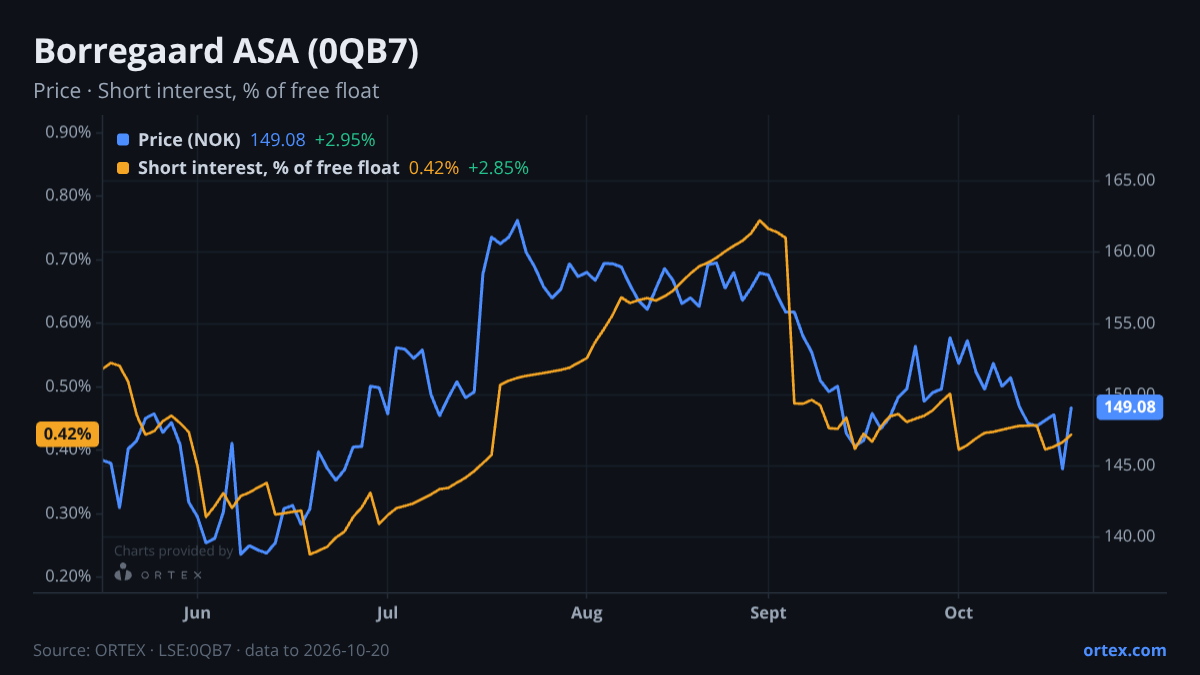
Task: Click the +2.95% price change value
Action: [x=345, y=140]
